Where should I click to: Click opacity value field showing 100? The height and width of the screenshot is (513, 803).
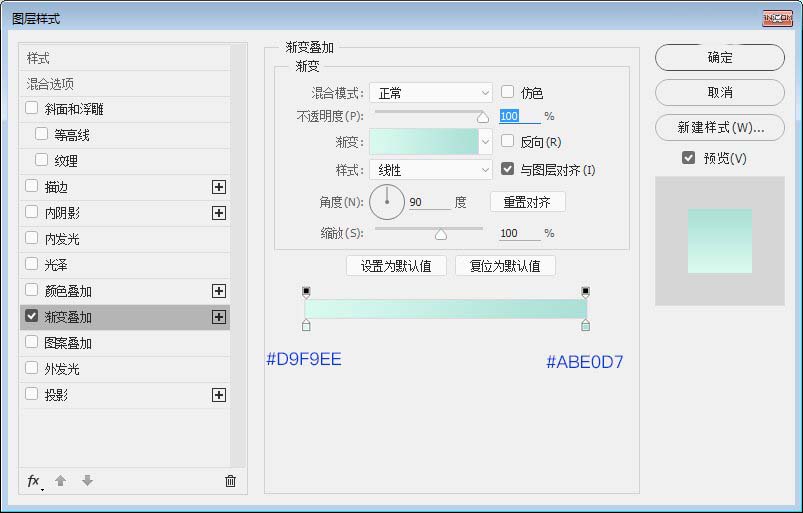[519, 116]
